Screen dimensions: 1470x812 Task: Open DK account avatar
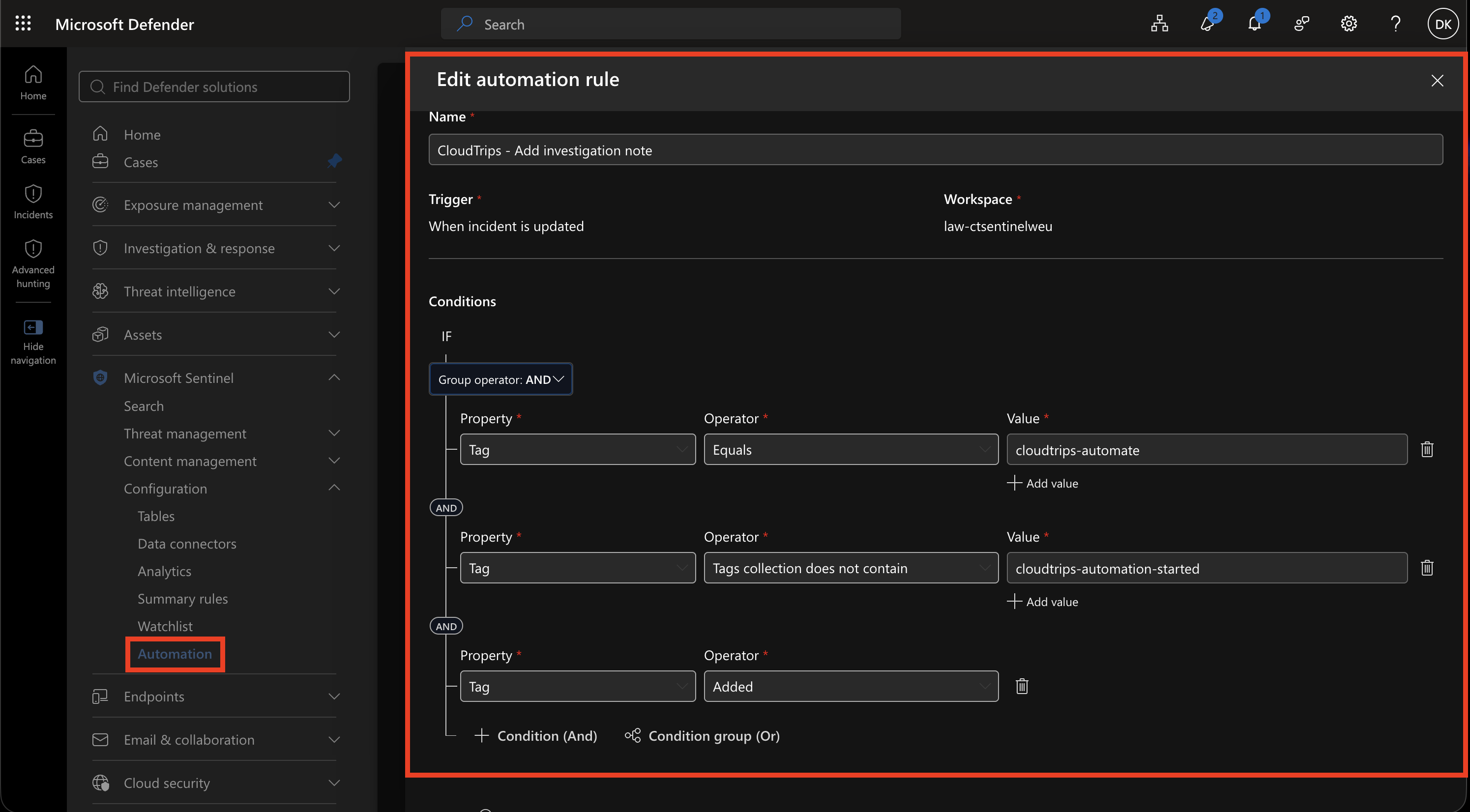1442,24
